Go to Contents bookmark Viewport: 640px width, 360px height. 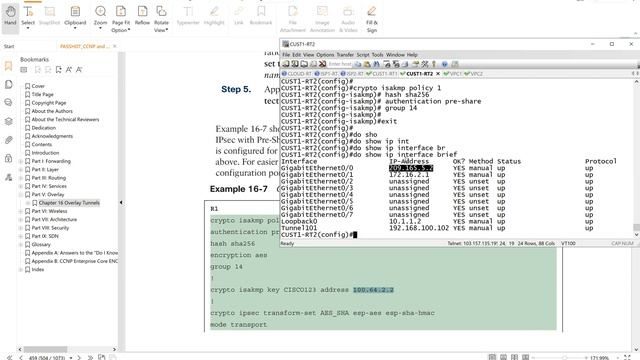pos(42,144)
